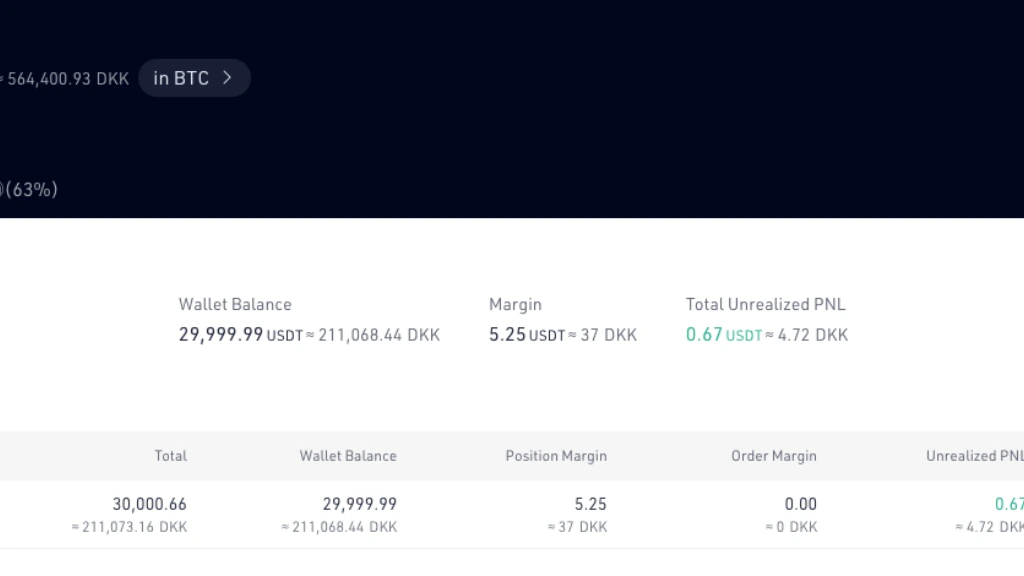Click the info icon before (63%)
This screenshot has height=576, width=1024.
pos(1,189)
